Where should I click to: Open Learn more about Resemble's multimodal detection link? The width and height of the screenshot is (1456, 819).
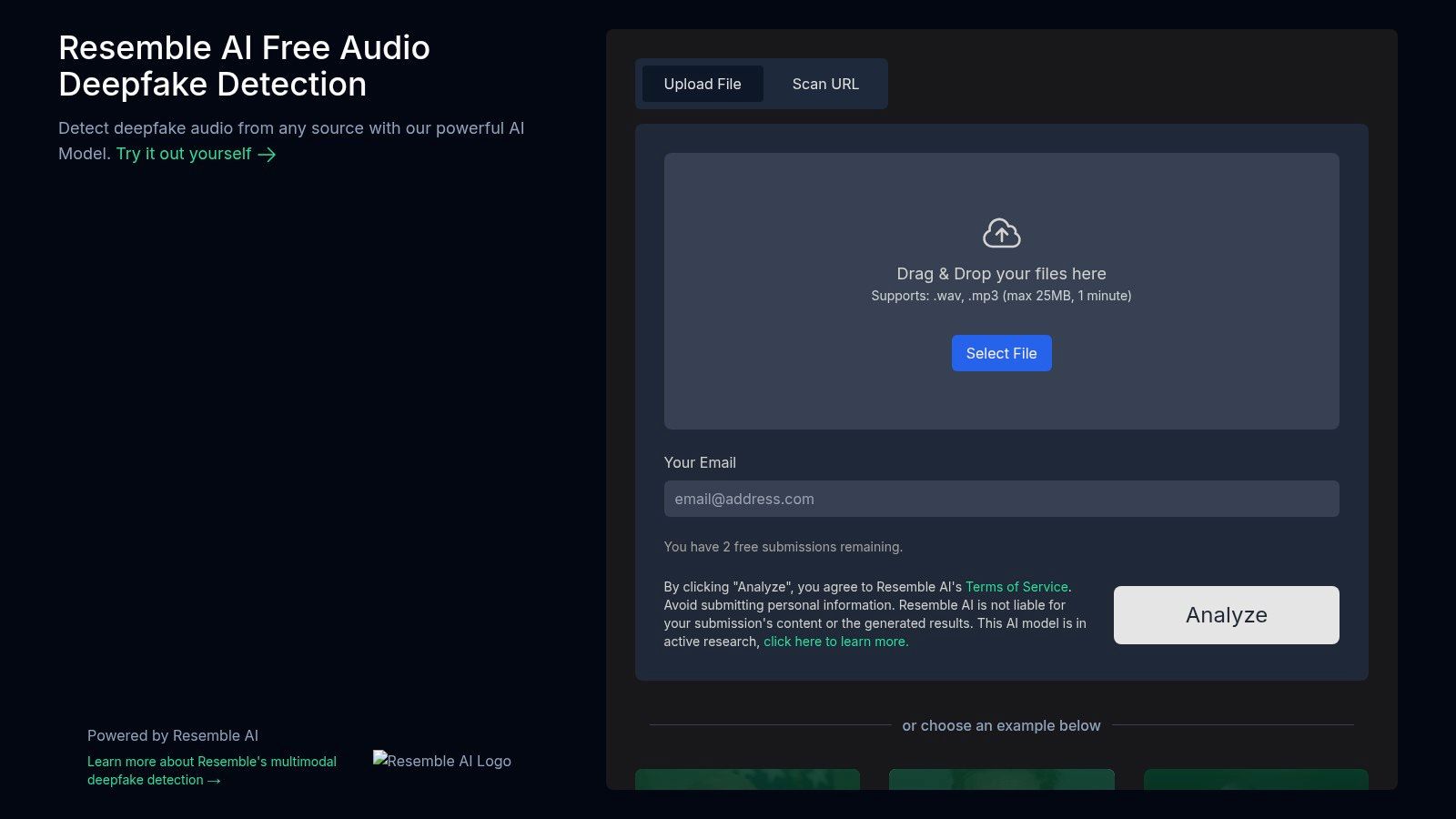coord(212,771)
